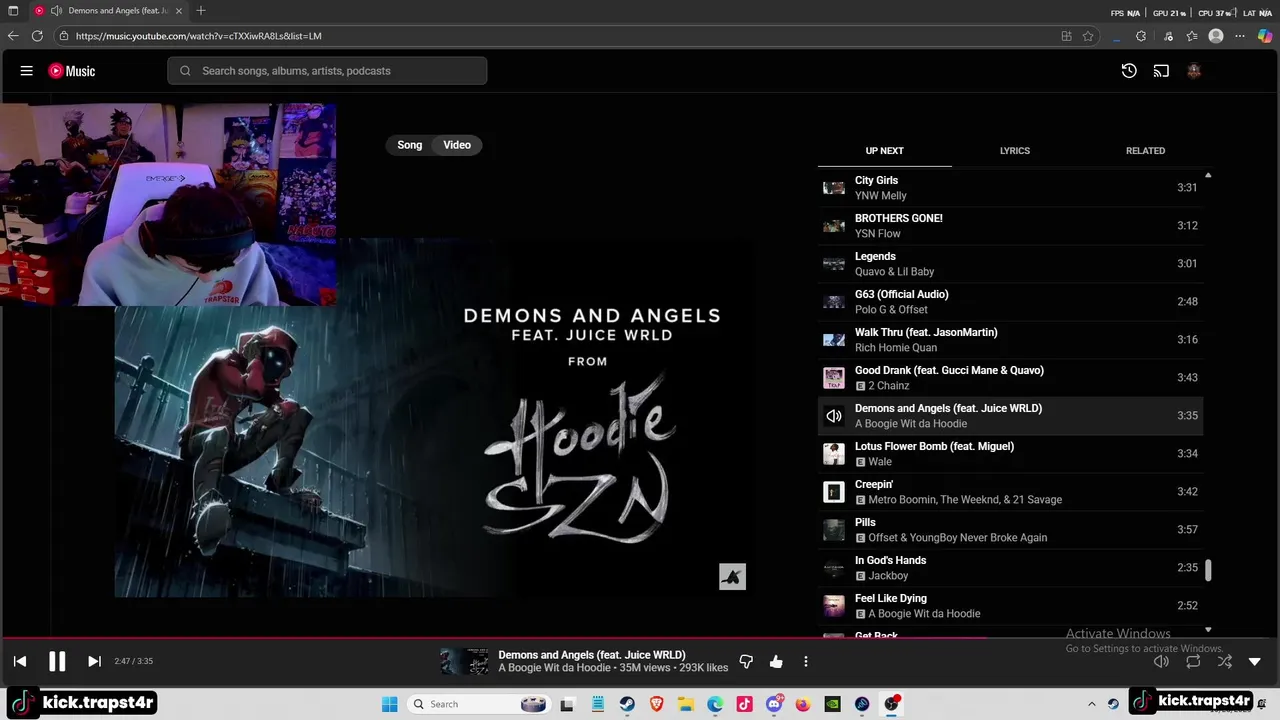Screen dimensions: 1280x720
Task: Switch to Song mode
Action: 410,145
